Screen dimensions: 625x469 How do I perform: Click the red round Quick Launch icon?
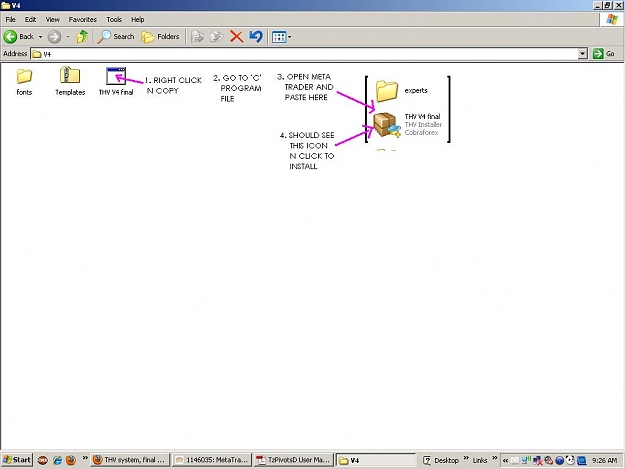click(x=43, y=460)
